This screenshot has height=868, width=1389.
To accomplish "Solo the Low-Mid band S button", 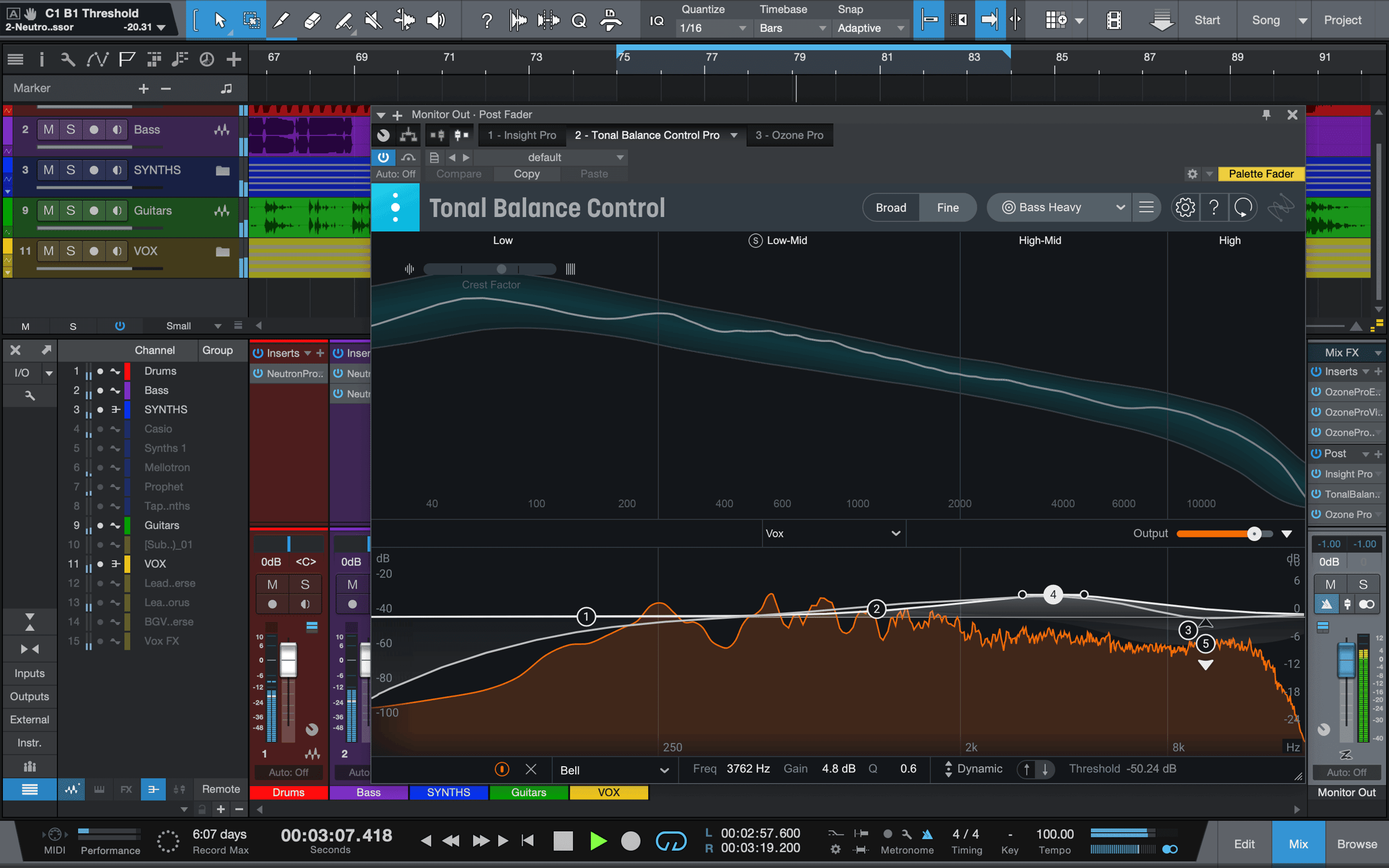I will point(755,241).
